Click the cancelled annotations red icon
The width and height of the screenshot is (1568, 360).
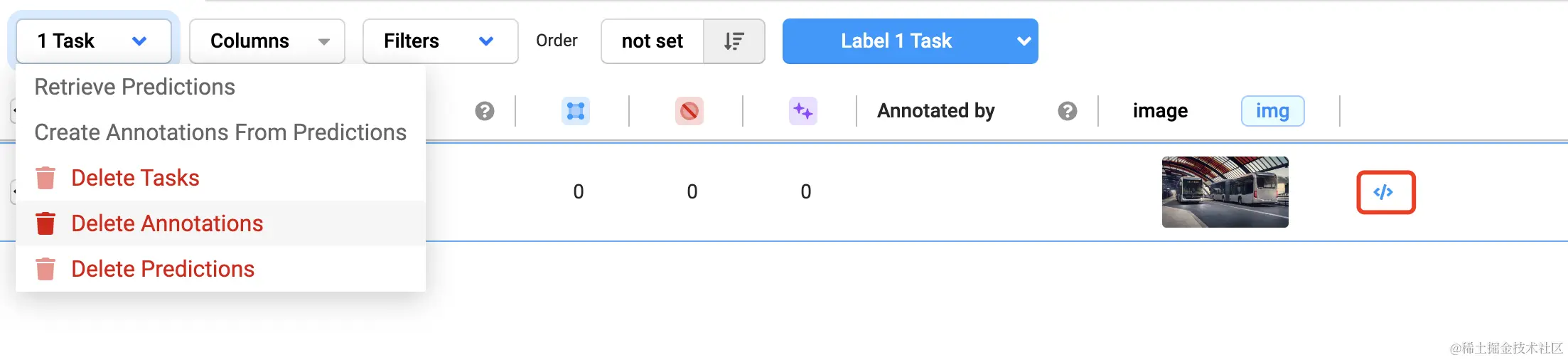tap(689, 111)
